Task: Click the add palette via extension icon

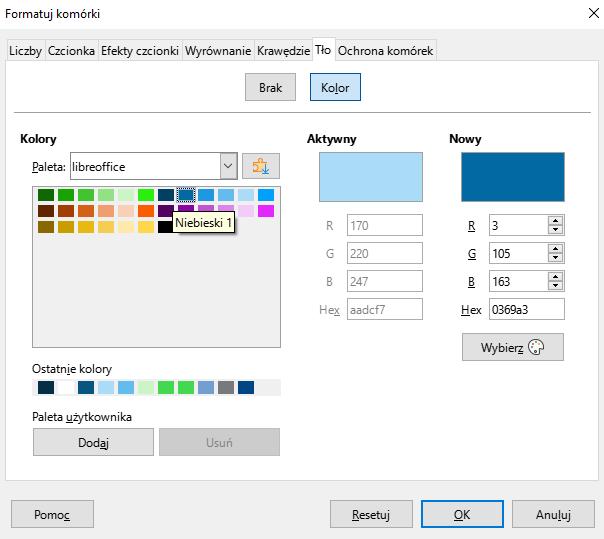Action: (261, 166)
